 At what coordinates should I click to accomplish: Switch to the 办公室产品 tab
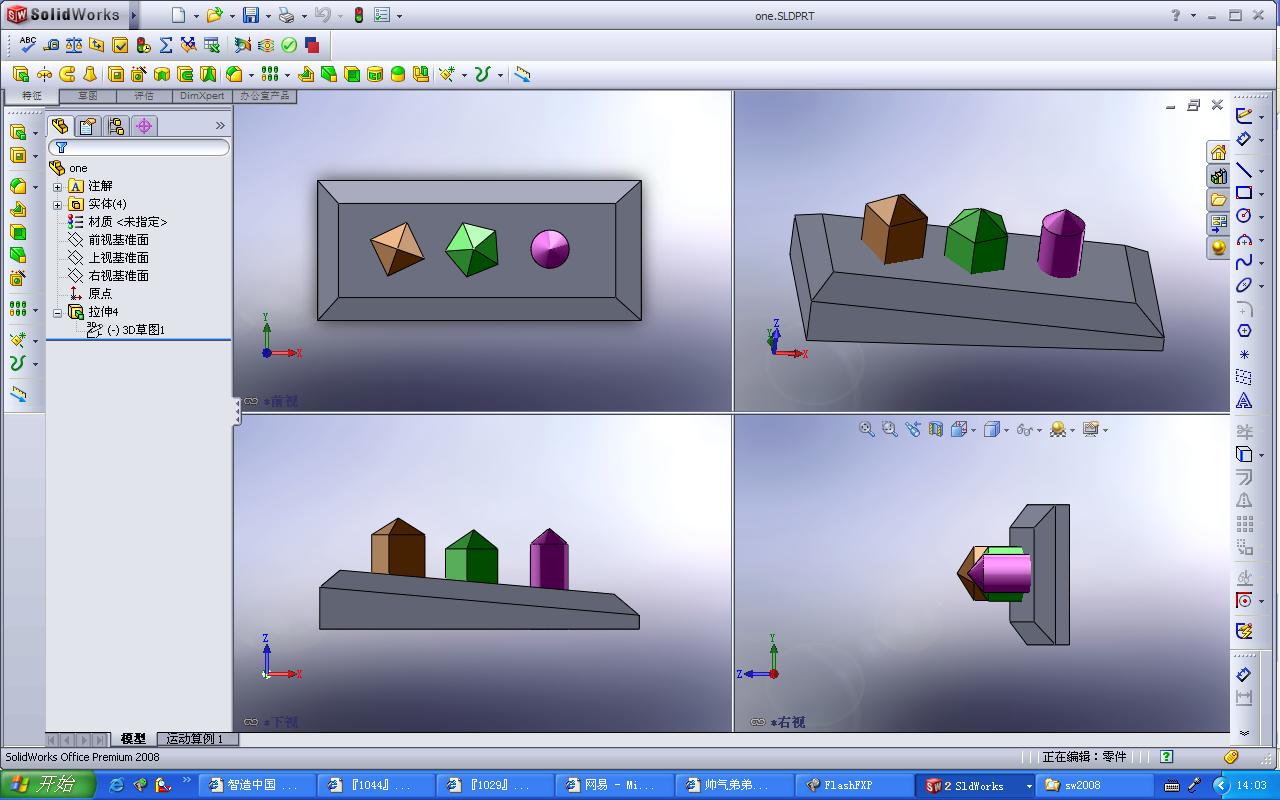tap(264, 96)
